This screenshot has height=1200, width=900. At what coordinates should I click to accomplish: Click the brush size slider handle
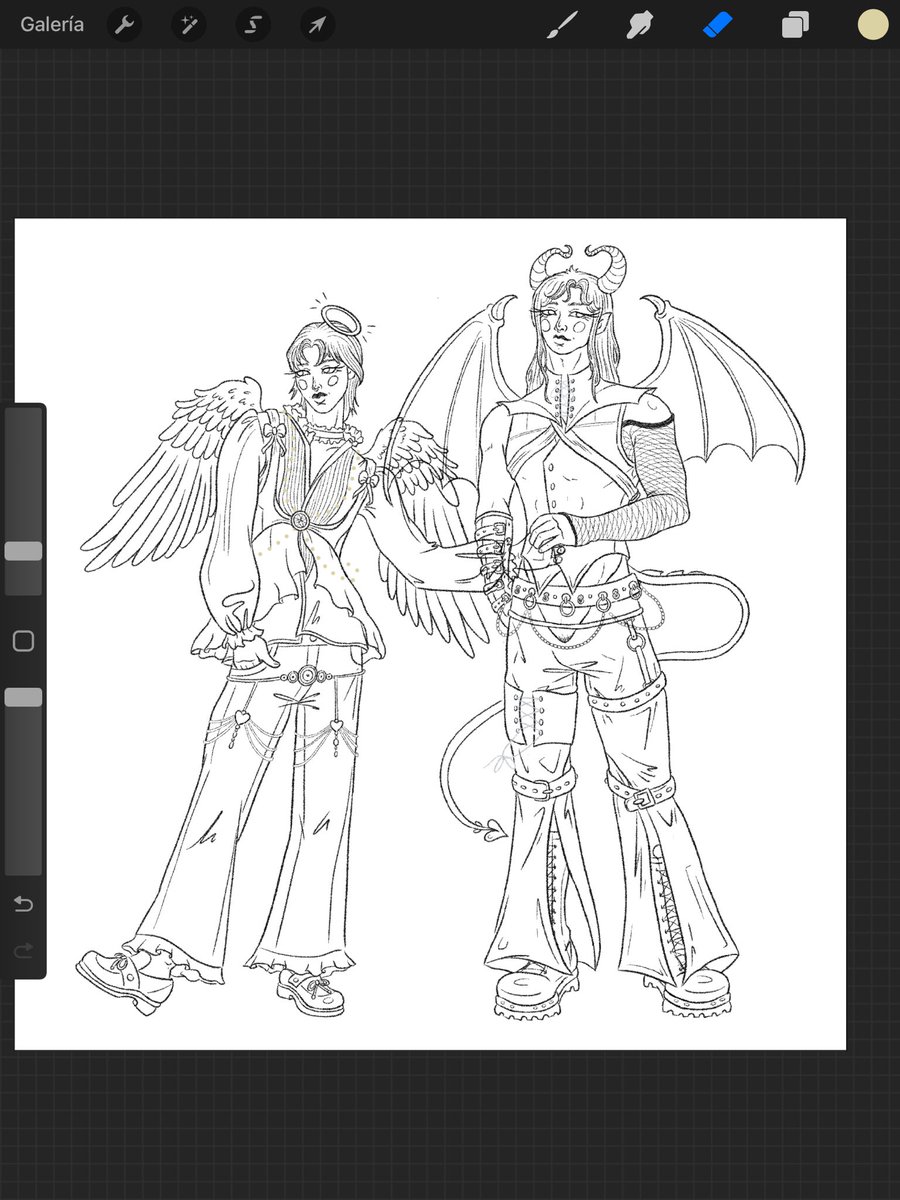[23, 551]
